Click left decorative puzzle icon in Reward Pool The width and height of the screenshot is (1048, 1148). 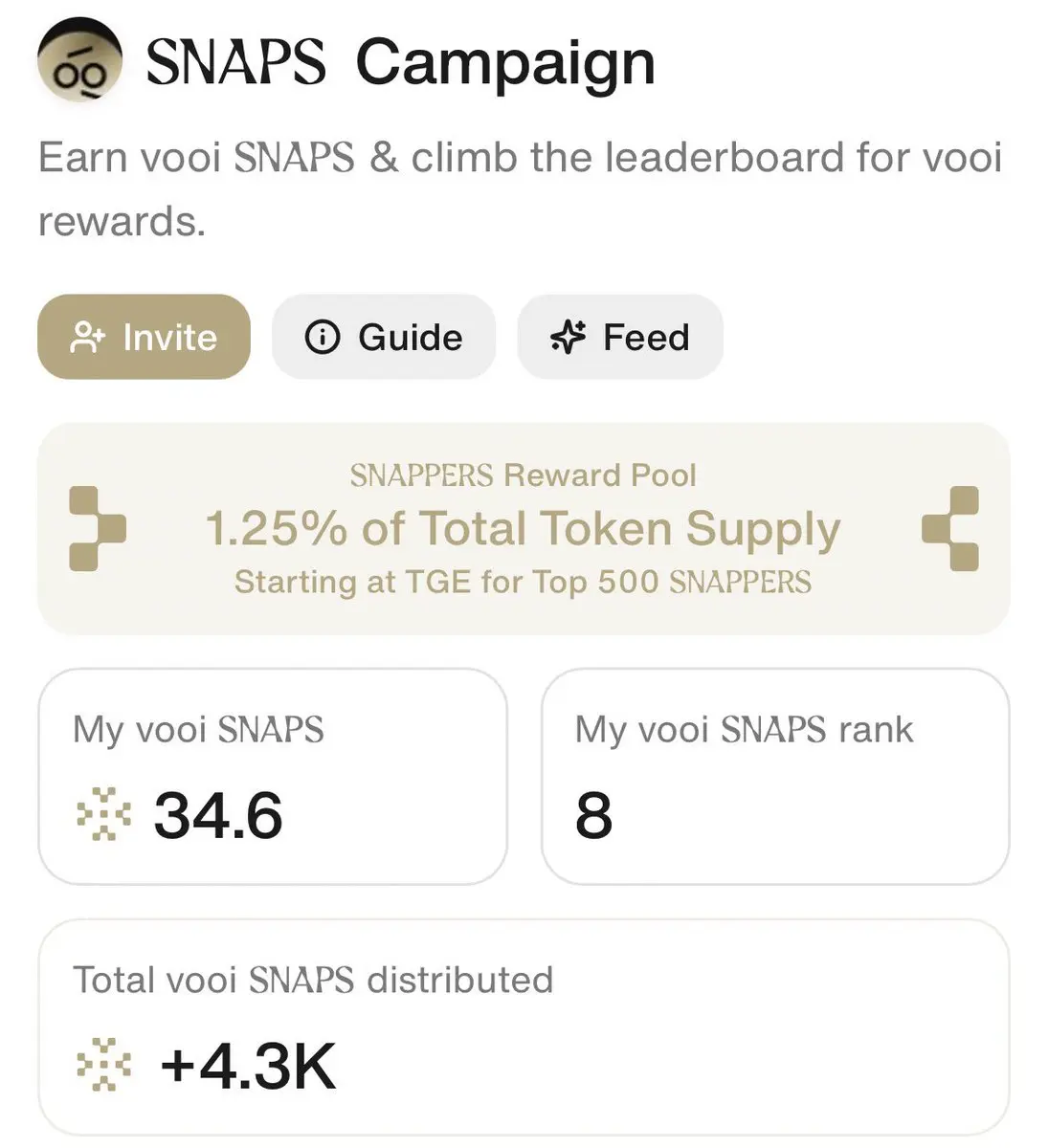coord(97,528)
